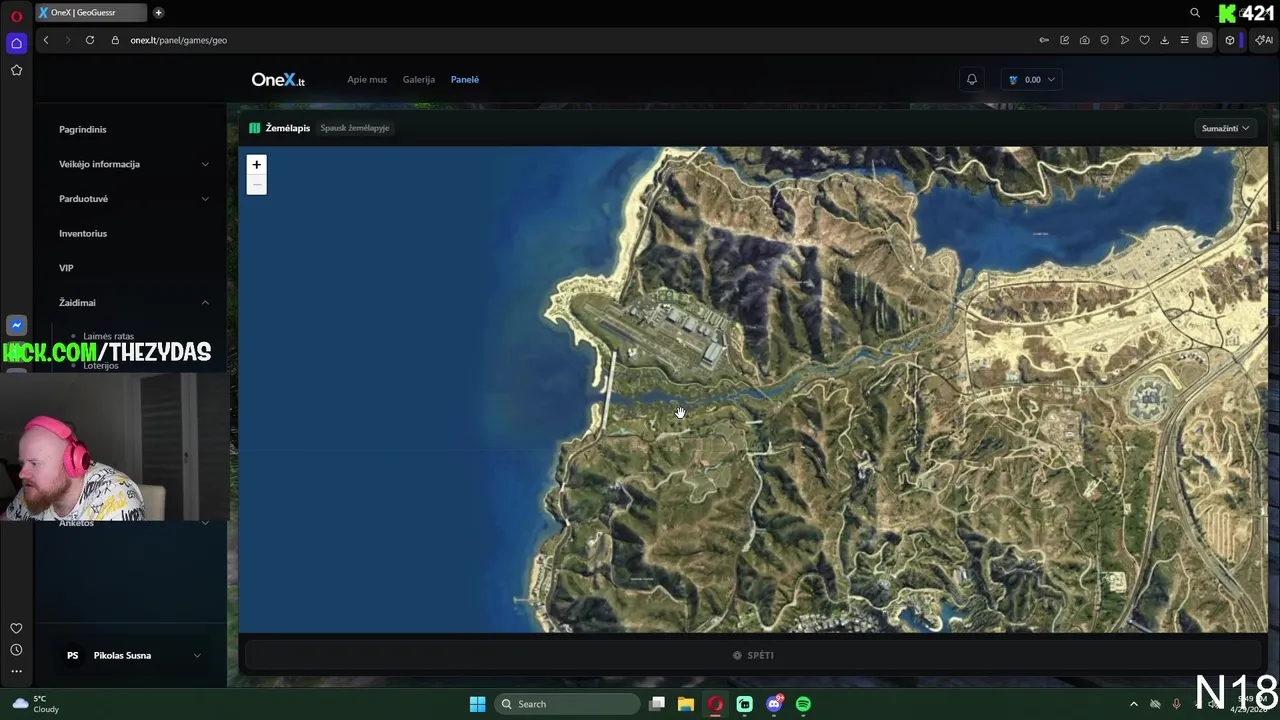
Task: Open the bookmarks star in Opera sidebar
Action: coord(16,70)
